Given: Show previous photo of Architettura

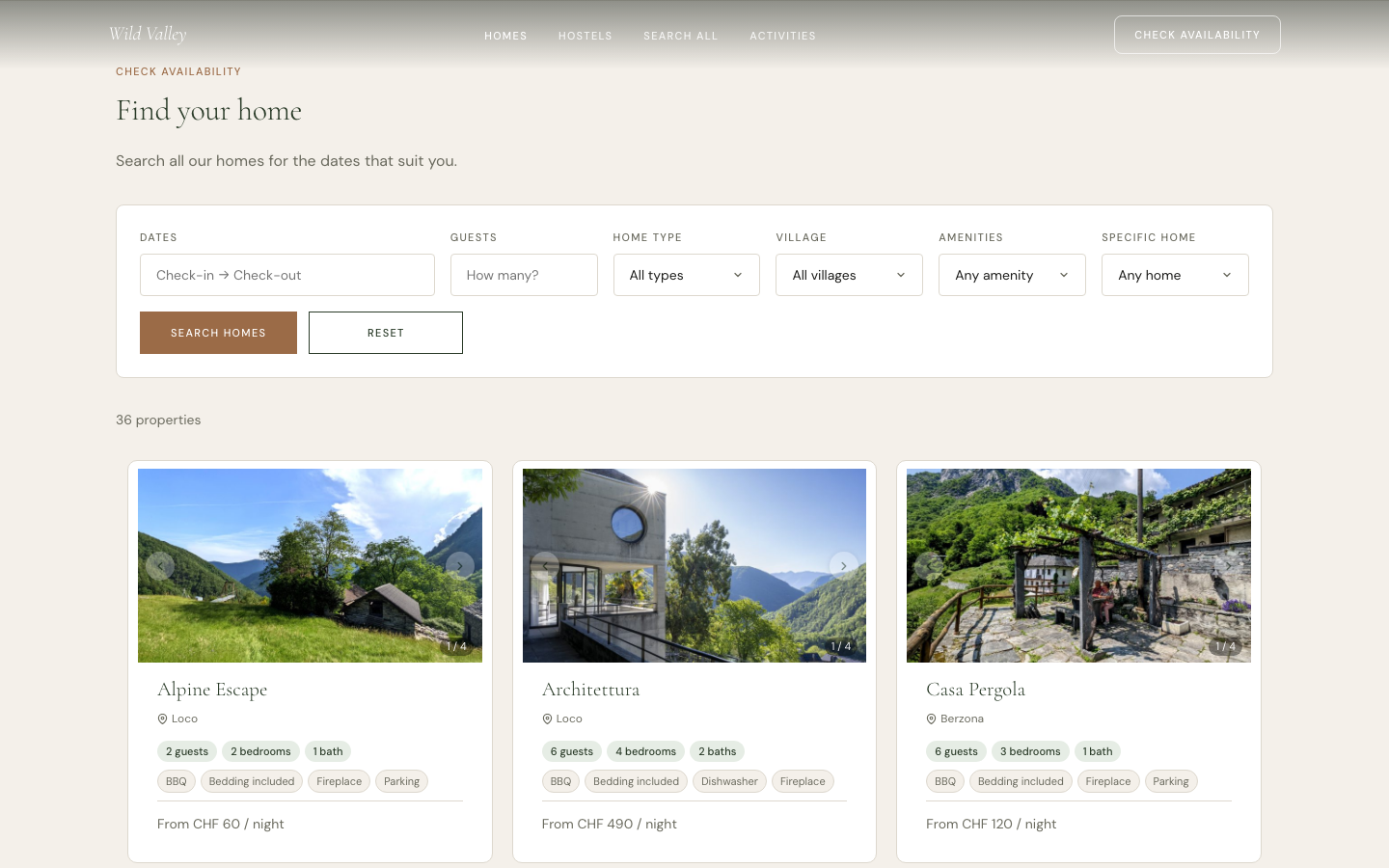Looking at the screenshot, I should (x=545, y=566).
